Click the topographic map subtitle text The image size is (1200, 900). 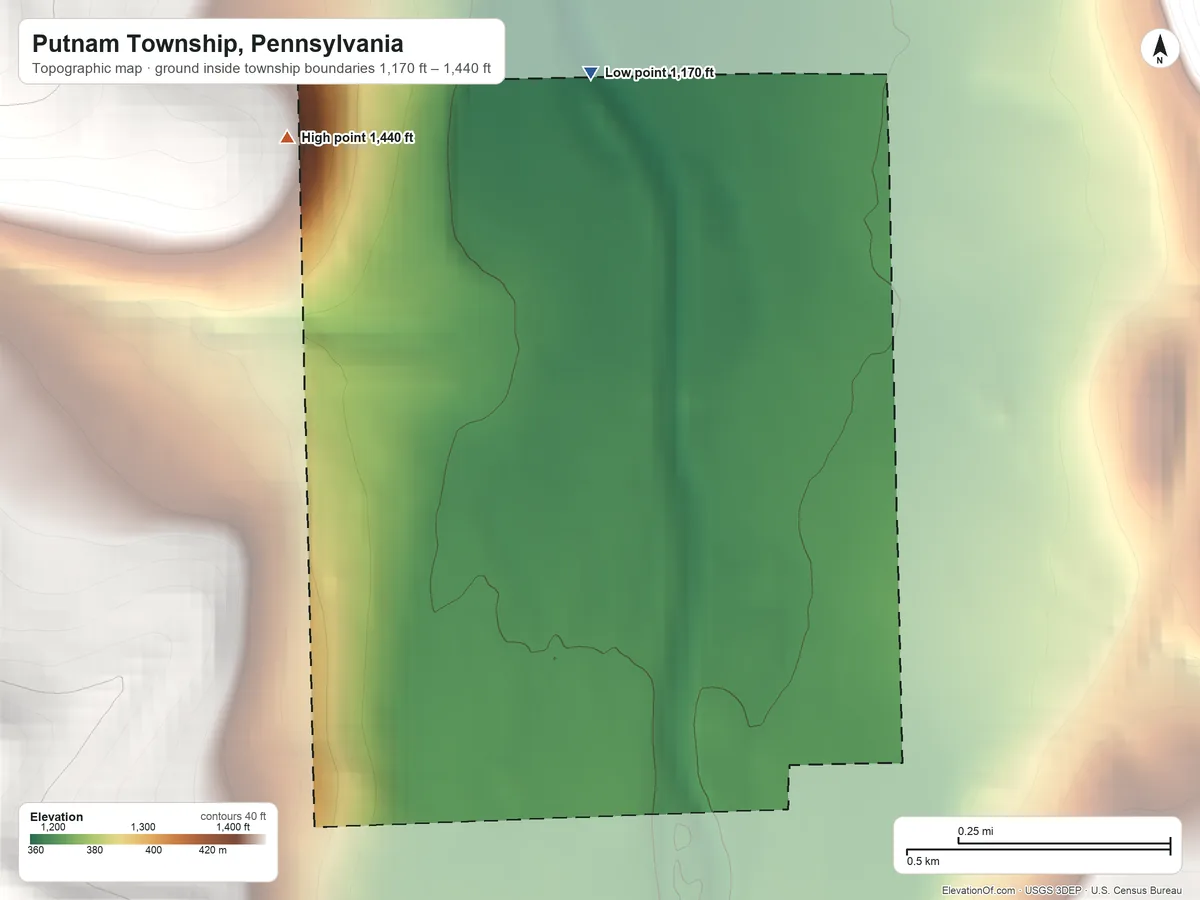tap(261, 70)
